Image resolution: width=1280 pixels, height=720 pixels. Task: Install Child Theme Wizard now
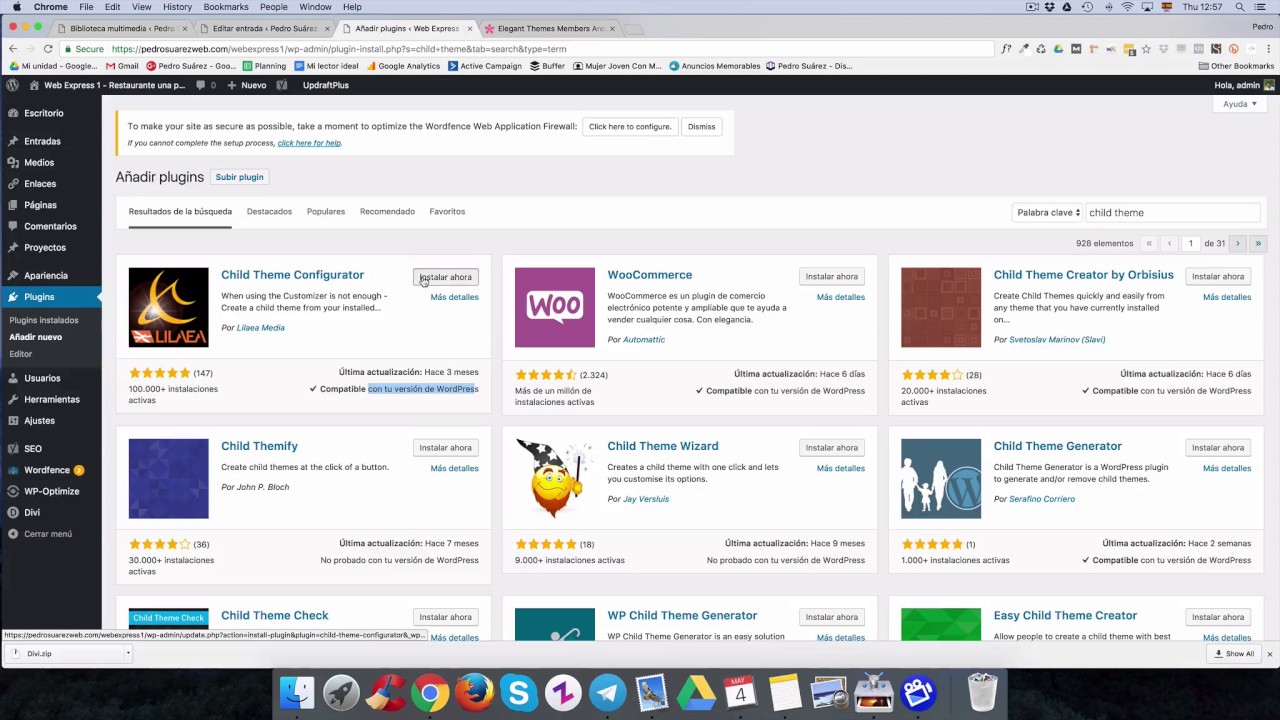tap(832, 448)
